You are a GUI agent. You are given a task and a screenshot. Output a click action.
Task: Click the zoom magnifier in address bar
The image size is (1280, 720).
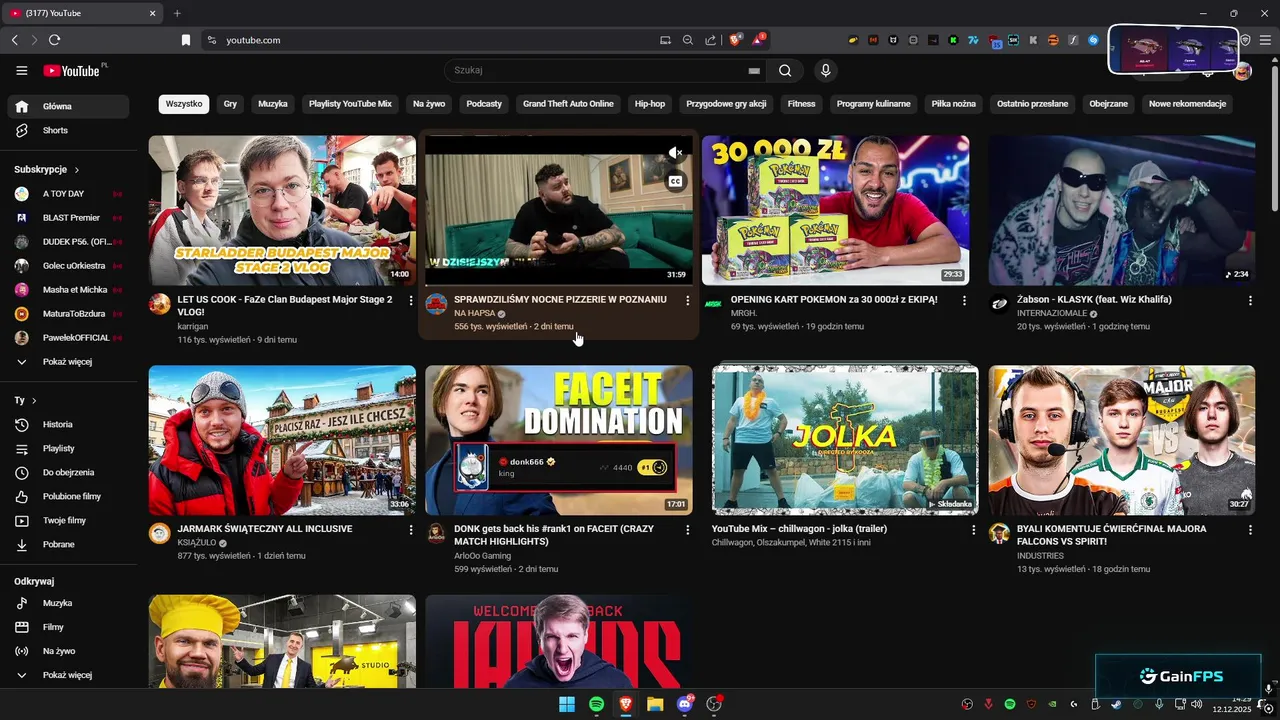point(688,40)
